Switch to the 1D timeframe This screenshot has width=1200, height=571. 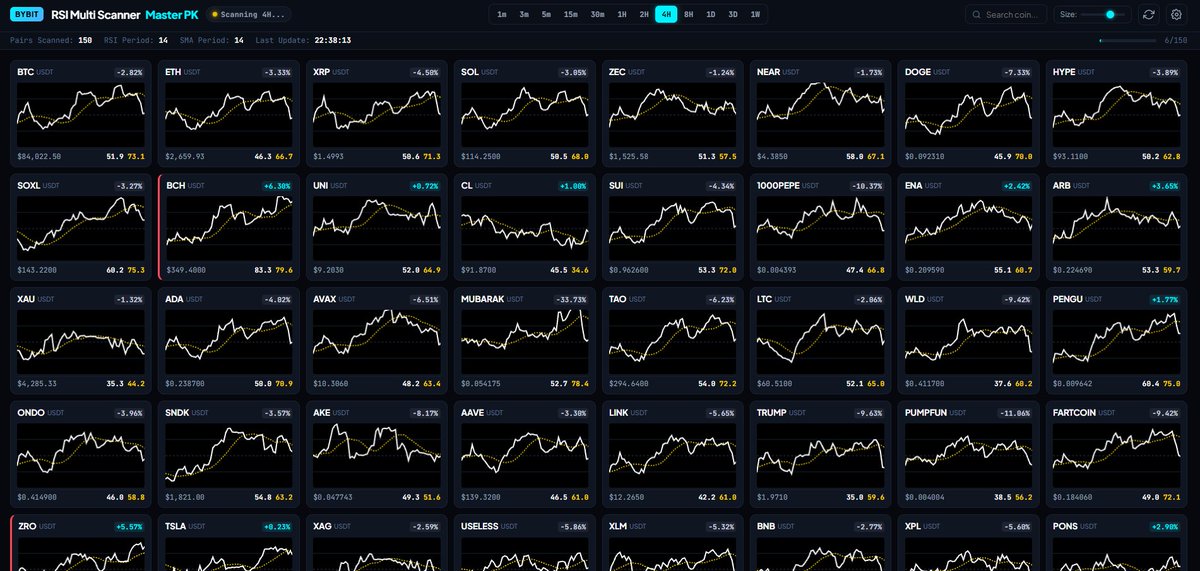[710, 14]
